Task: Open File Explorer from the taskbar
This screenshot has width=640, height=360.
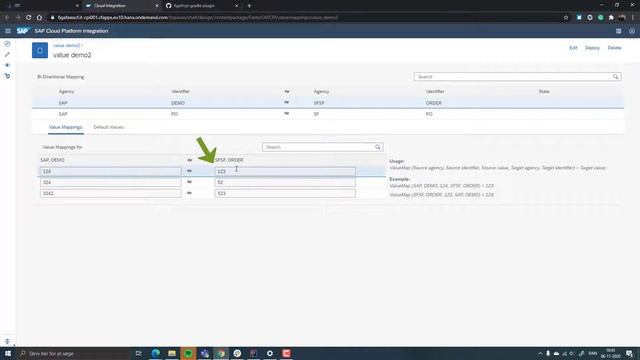Action: pos(172,353)
